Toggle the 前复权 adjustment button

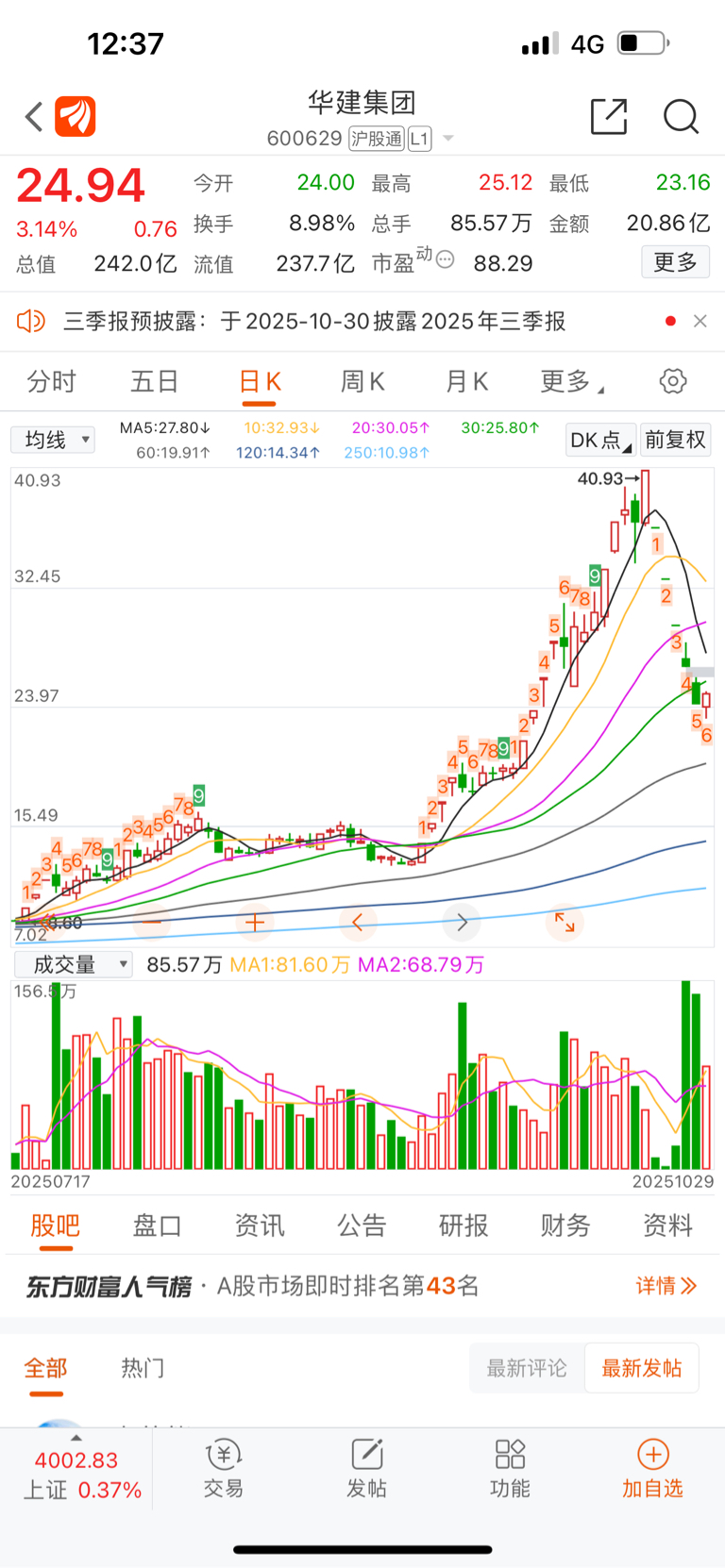[676, 440]
